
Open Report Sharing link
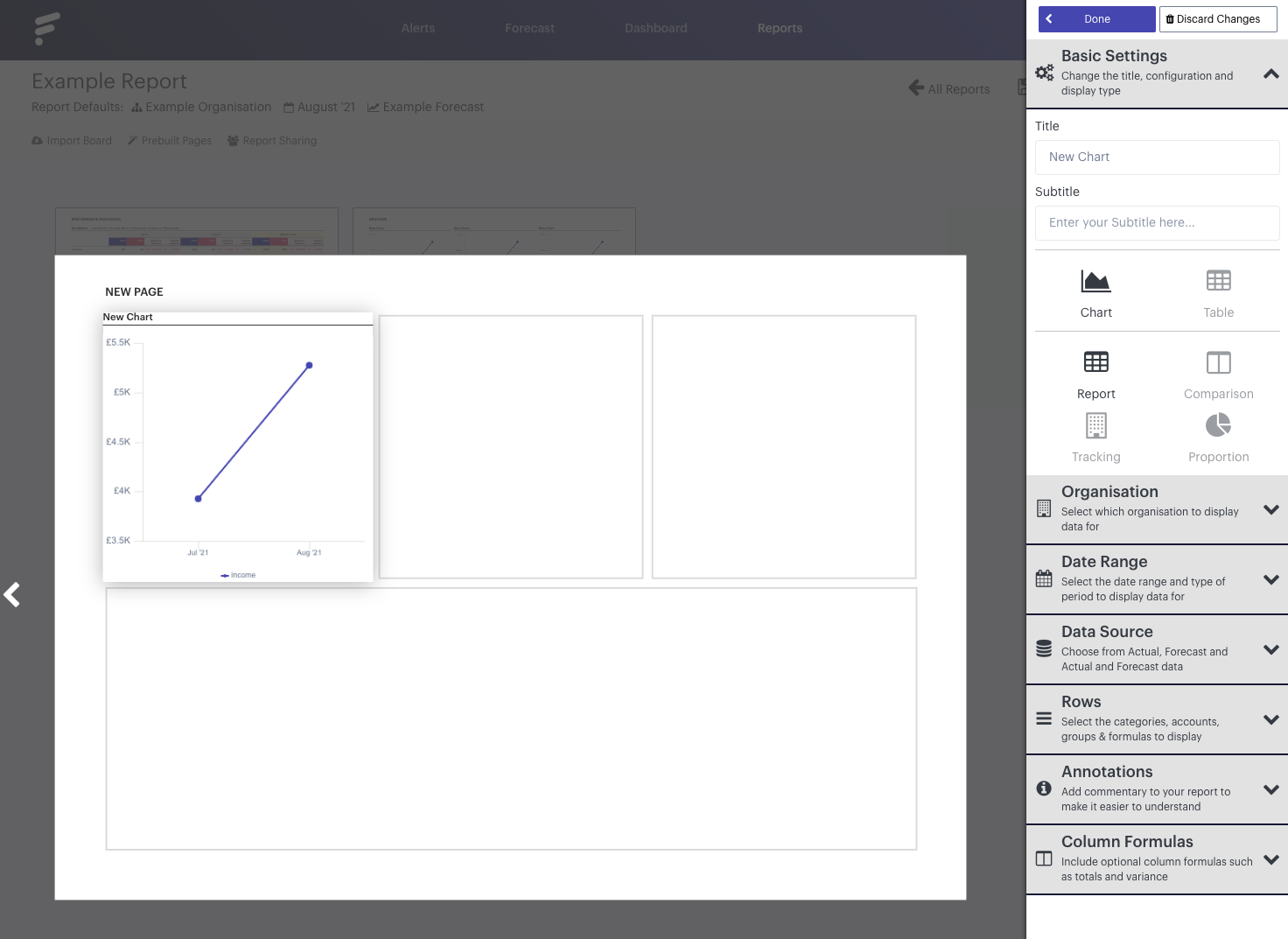click(272, 140)
